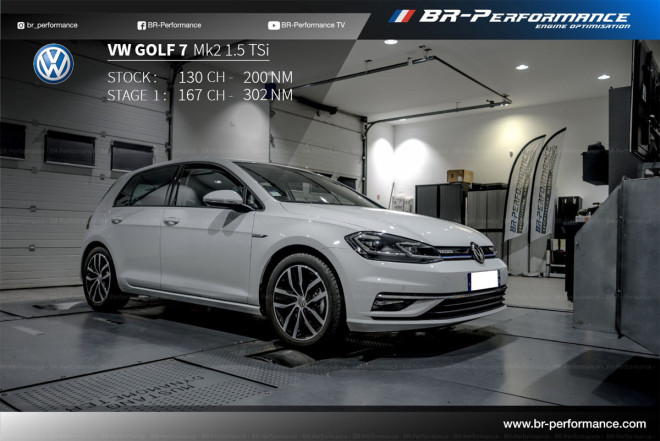Click the Facebook icon beside BR-Performance

(x=141, y=25)
